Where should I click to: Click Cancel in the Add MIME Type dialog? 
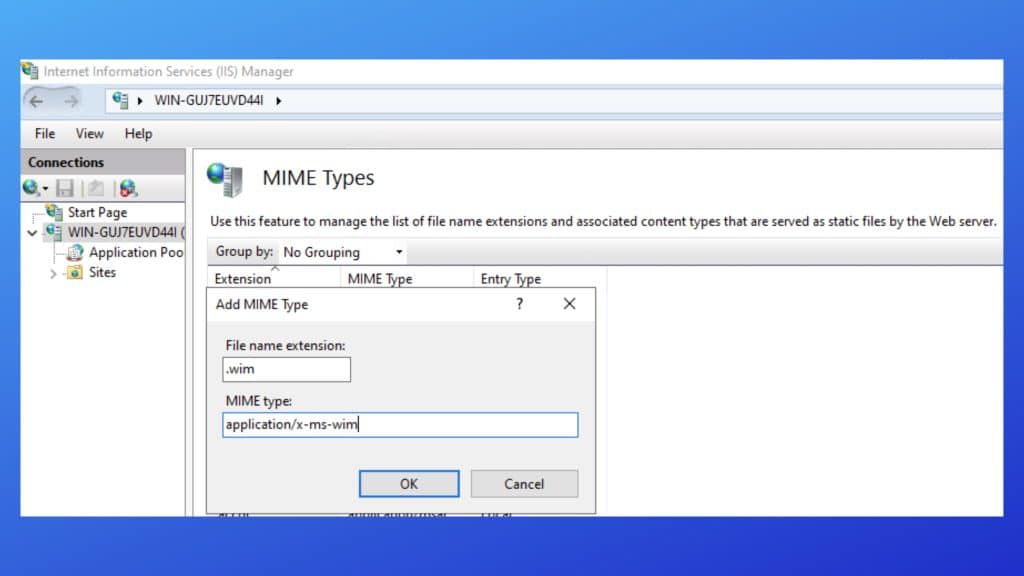[524, 484]
